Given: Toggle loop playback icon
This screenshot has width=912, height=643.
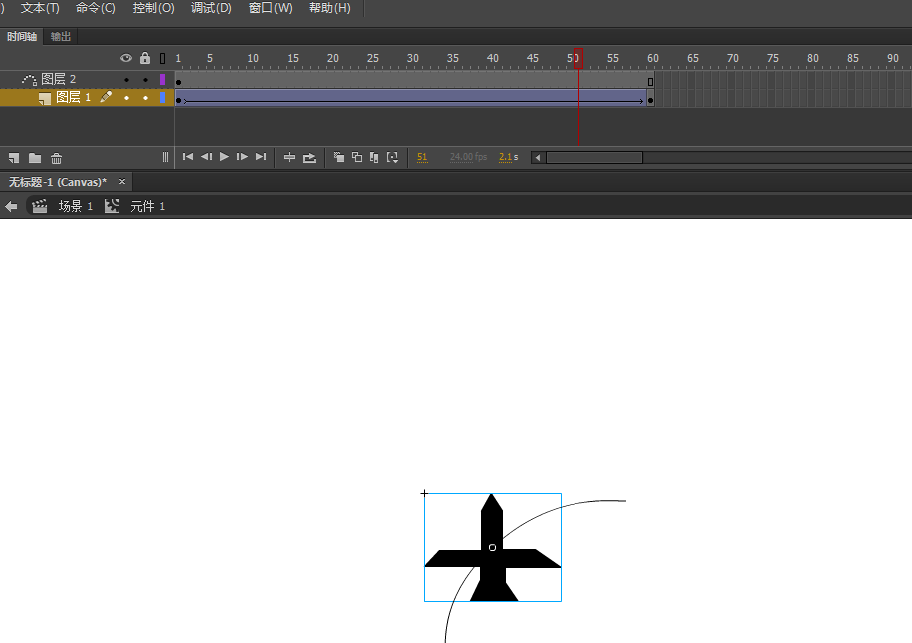Looking at the screenshot, I should point(309,158).
